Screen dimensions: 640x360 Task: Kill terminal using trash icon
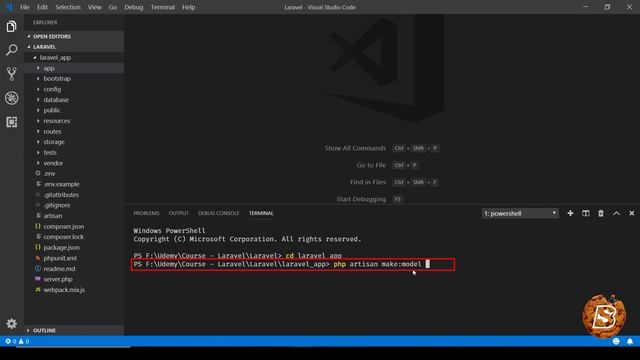[x=601, y=213]
